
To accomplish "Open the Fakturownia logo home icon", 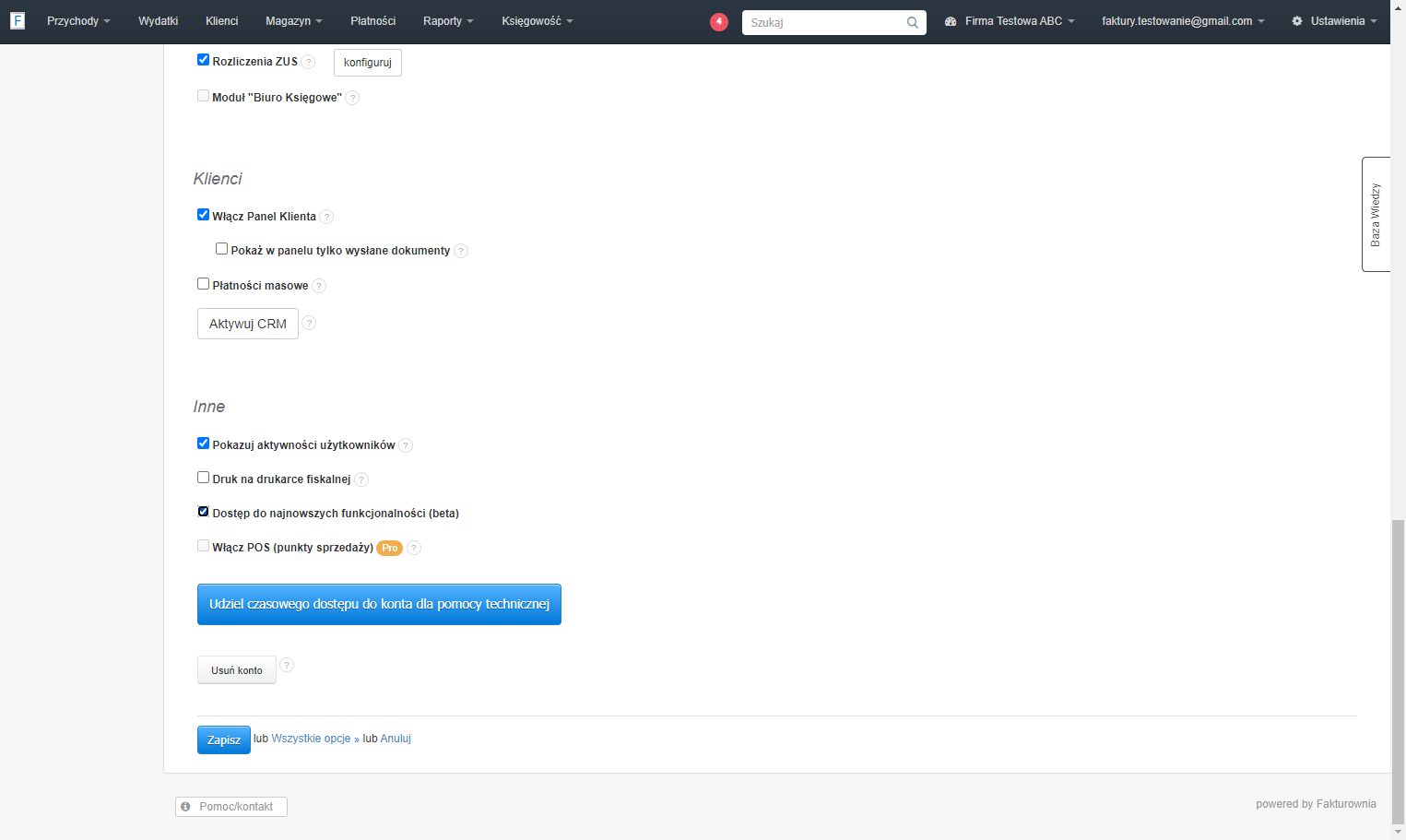I will pos(18,20).
